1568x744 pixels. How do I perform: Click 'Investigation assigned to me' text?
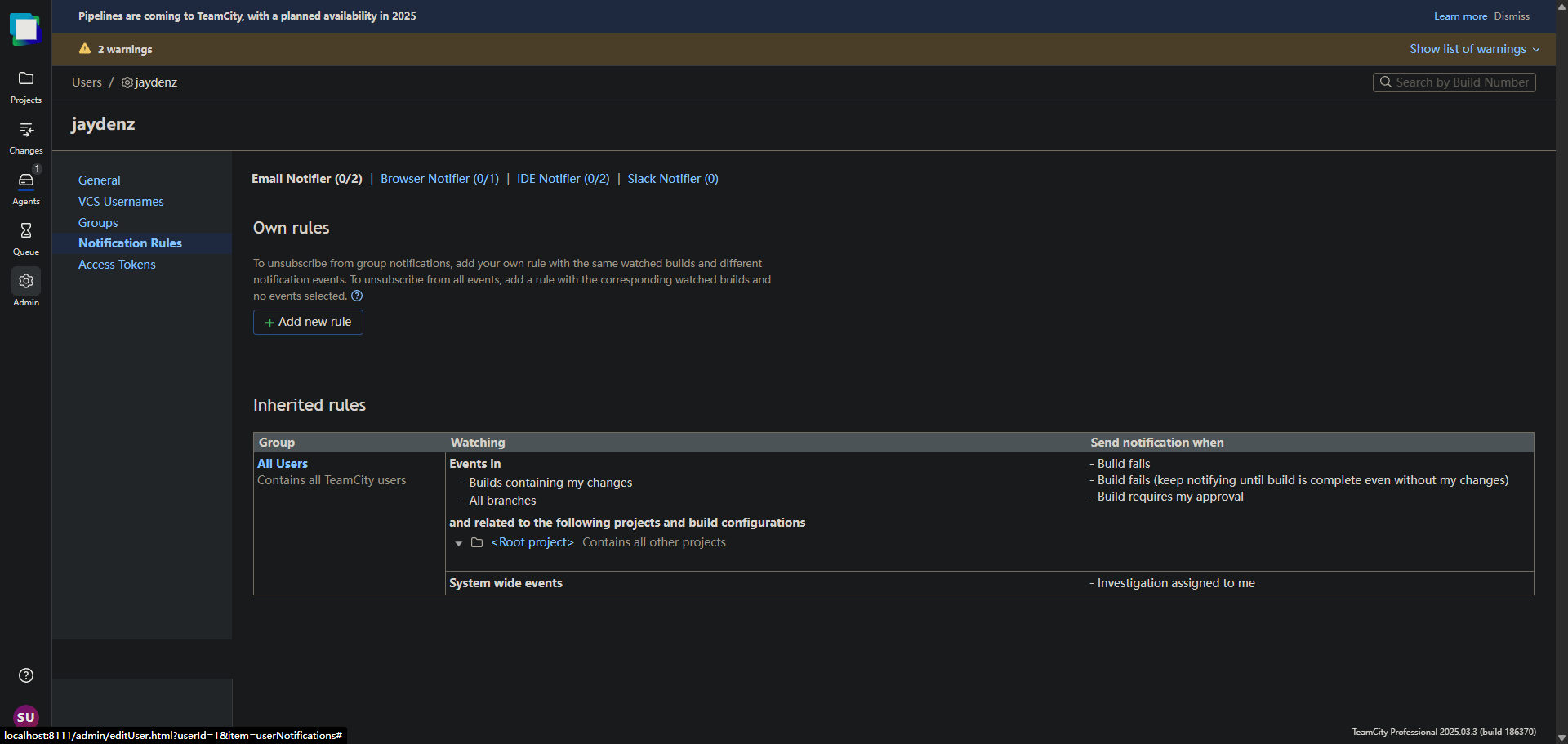1176,583
